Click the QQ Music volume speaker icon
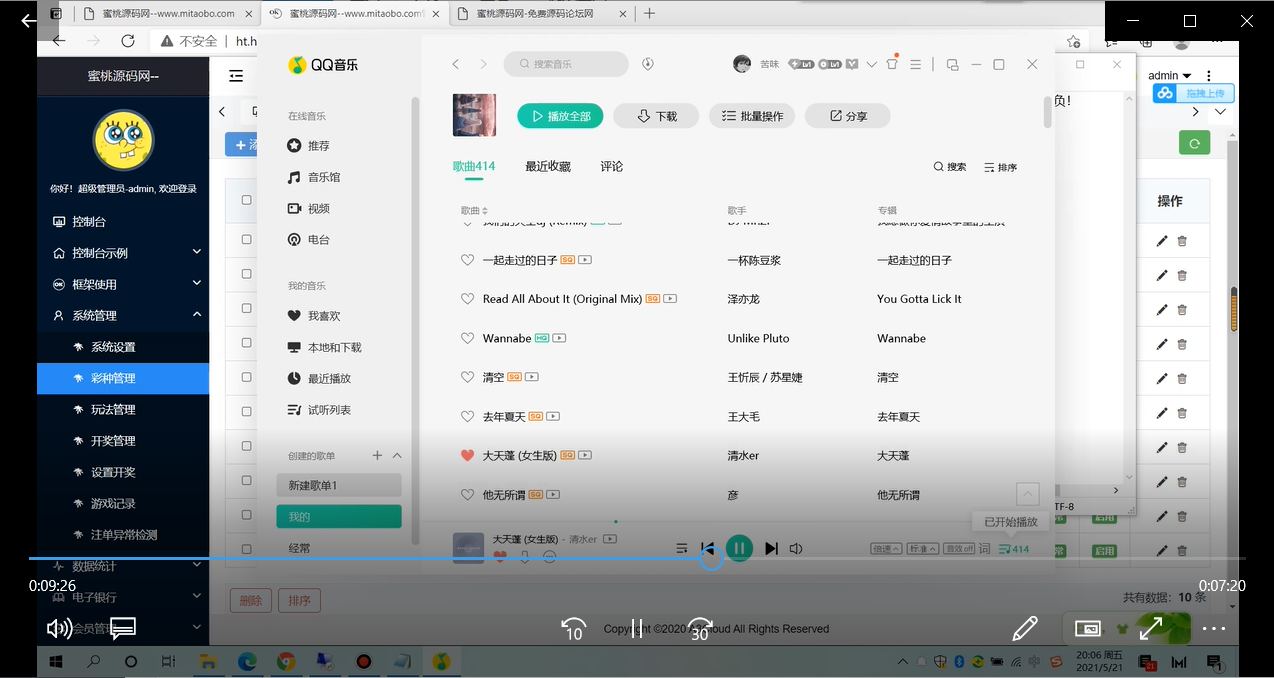Image resolution: width=1274 pixels, height=678 pixels. [x=796, y=548]
